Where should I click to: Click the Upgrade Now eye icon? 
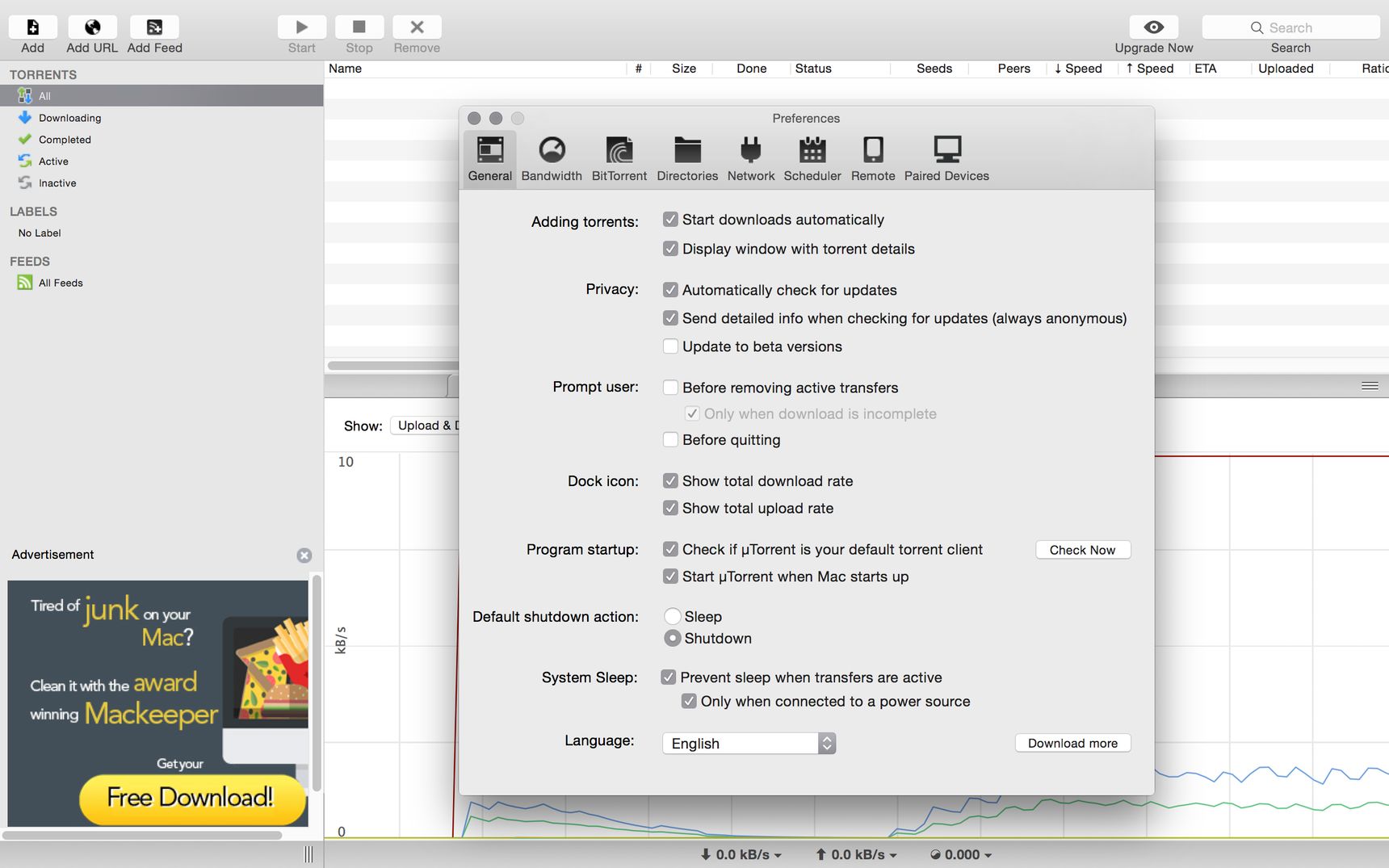[x=1154, y=27]
